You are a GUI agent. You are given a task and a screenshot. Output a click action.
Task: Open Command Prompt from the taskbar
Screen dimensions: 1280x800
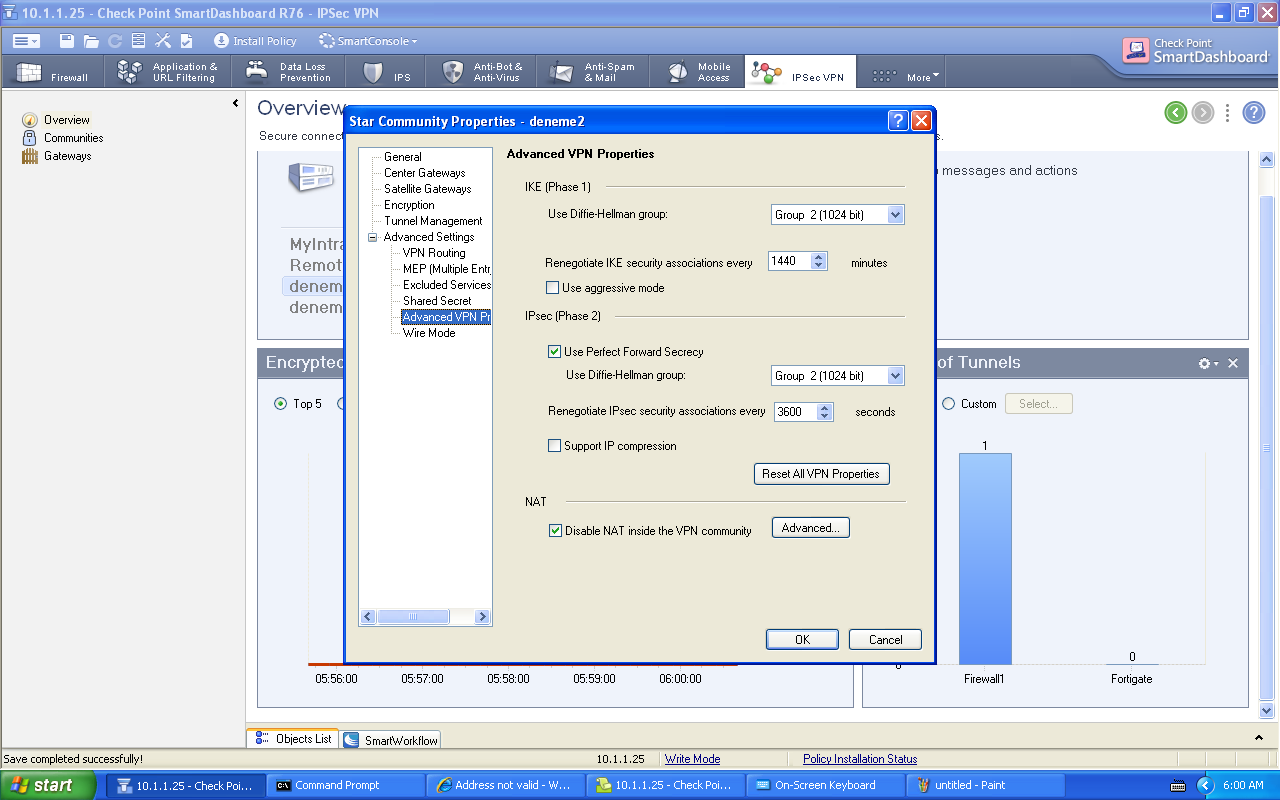click(x=346, y=785)
